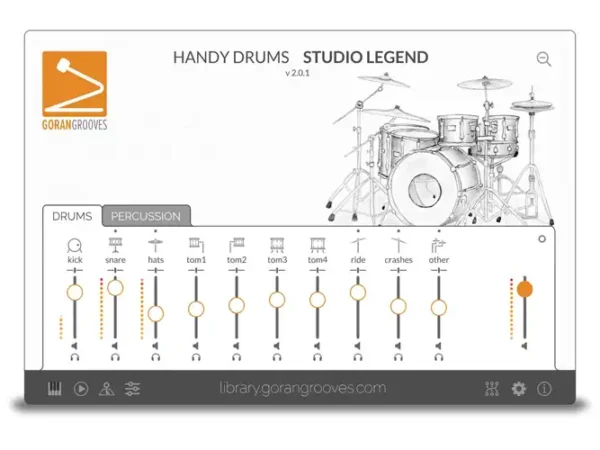Switch to the DRUMS tab
The height and width of the screenshot is (450, 600).
tap(72, 216)
